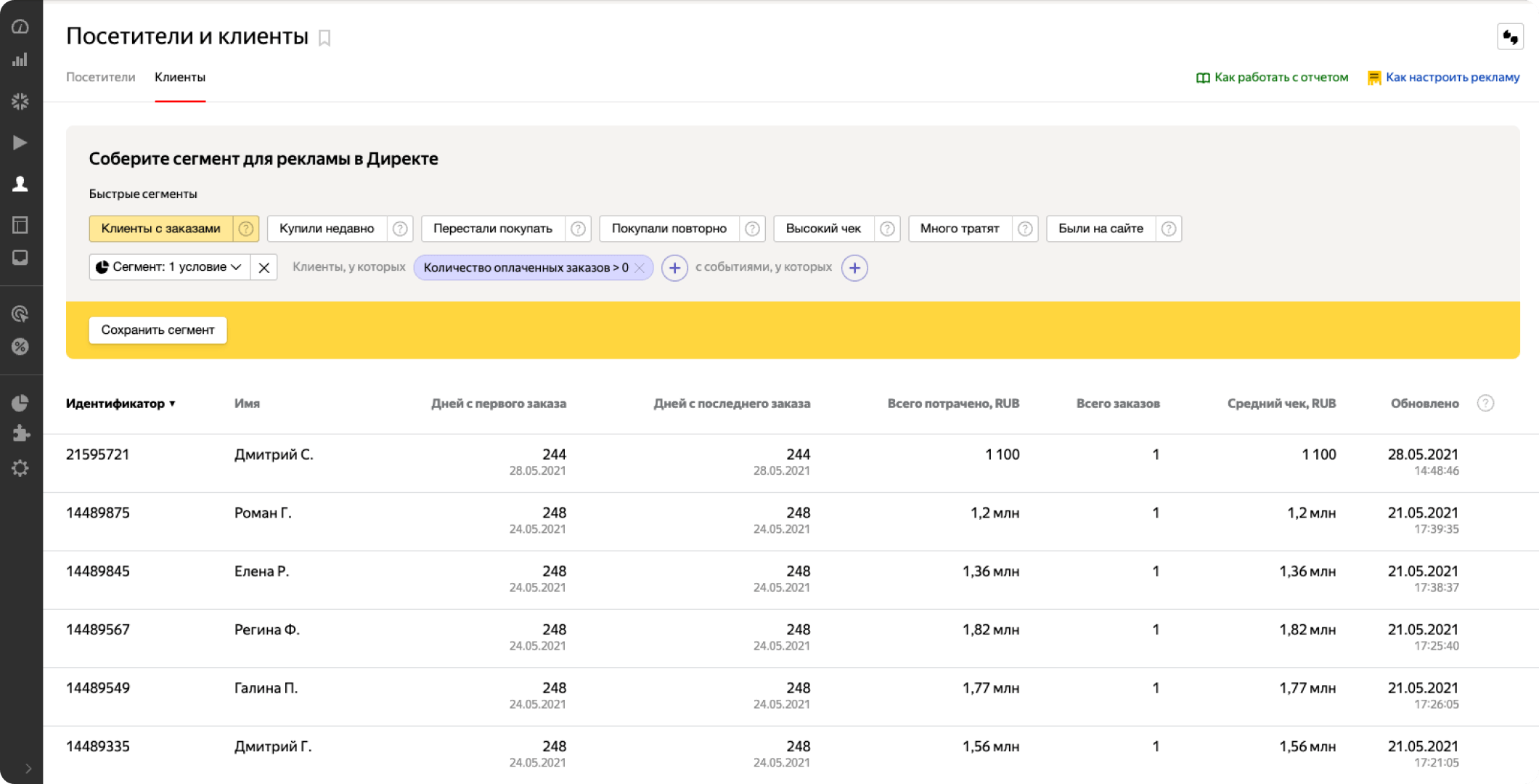Screen dimensions: 1539x784
Task: Open the gear settings icon in the sidebar
Action: [20, 468]
